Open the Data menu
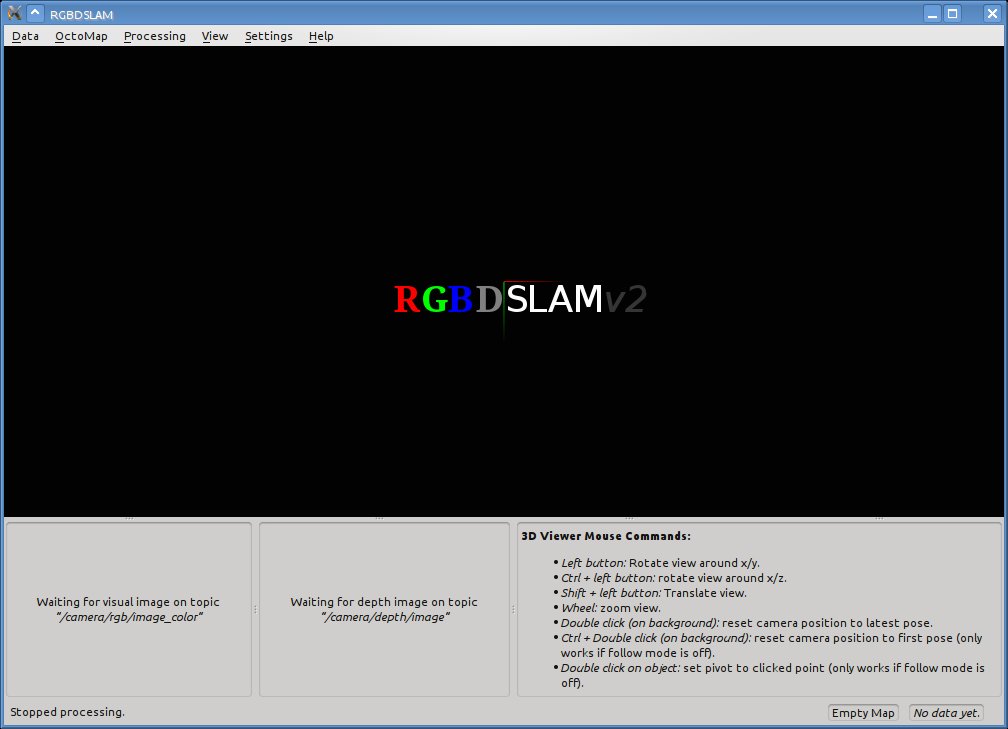This screenshot has width=1008, height=729. point(25,36)
